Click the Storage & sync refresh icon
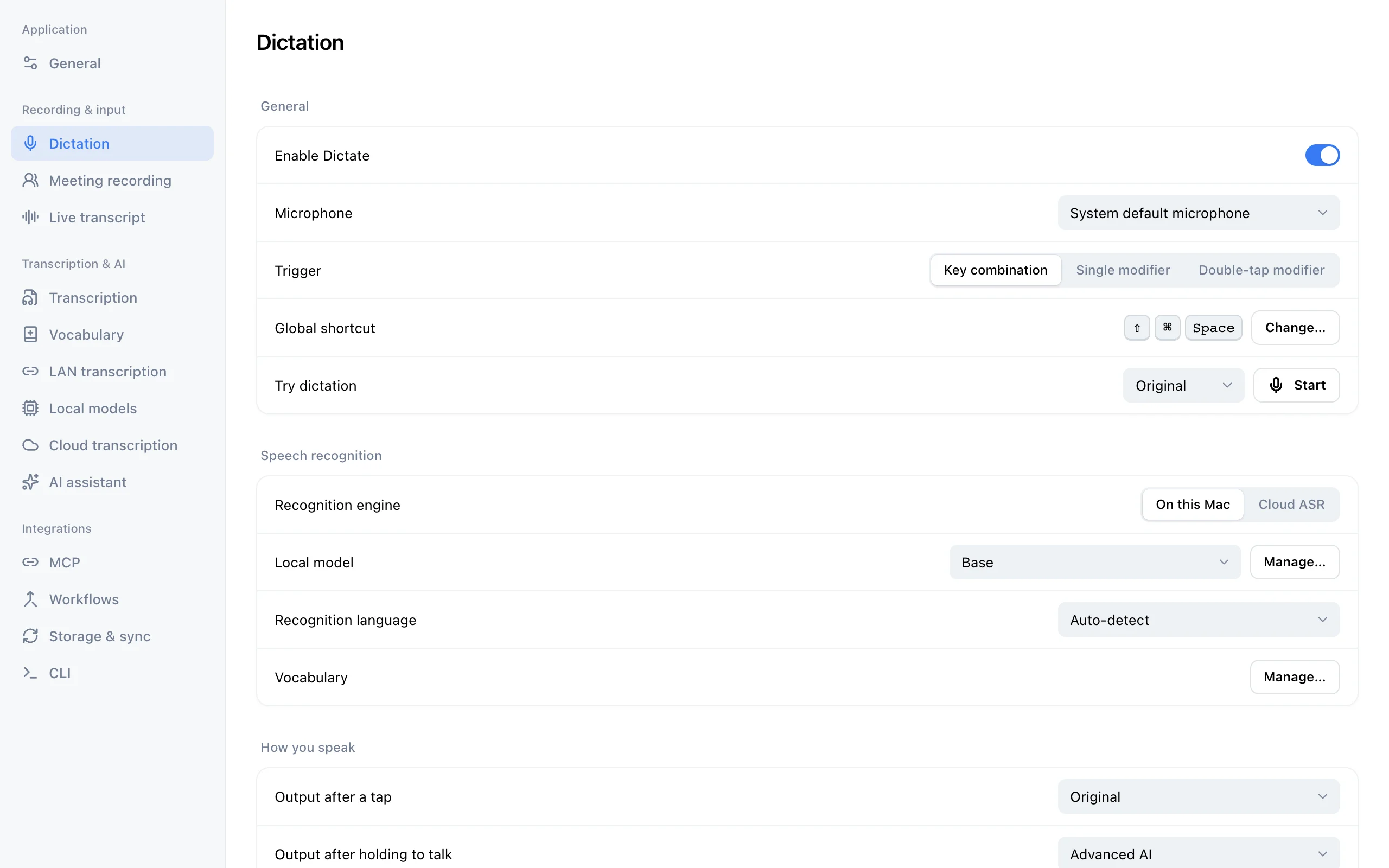Image resolution: width=1389 pixels, height=868 pixels. point(30,635)
